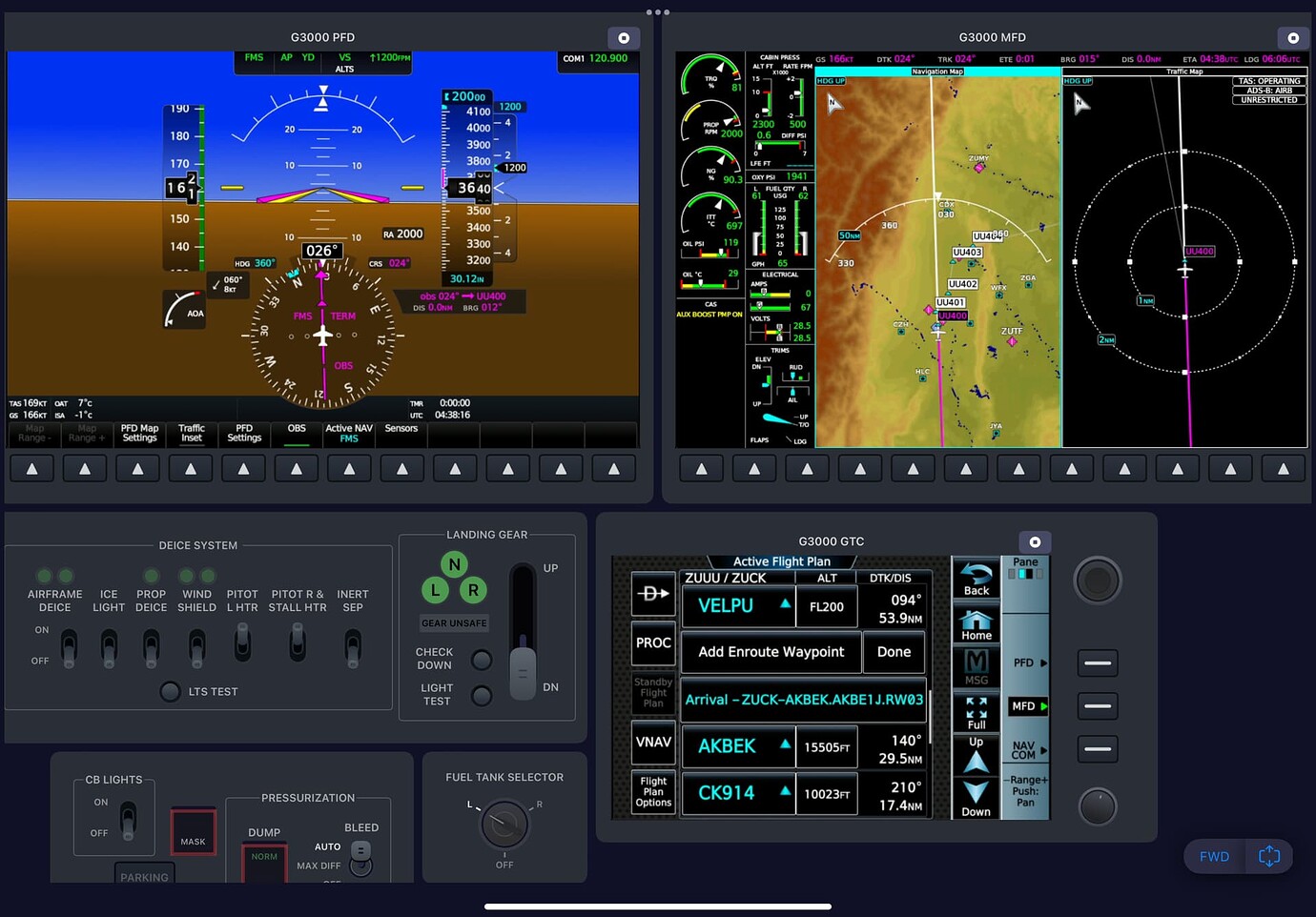Open the CK914 waypoint dropdown
Viewport: 1316px width, 917px height.
[738, 793]
